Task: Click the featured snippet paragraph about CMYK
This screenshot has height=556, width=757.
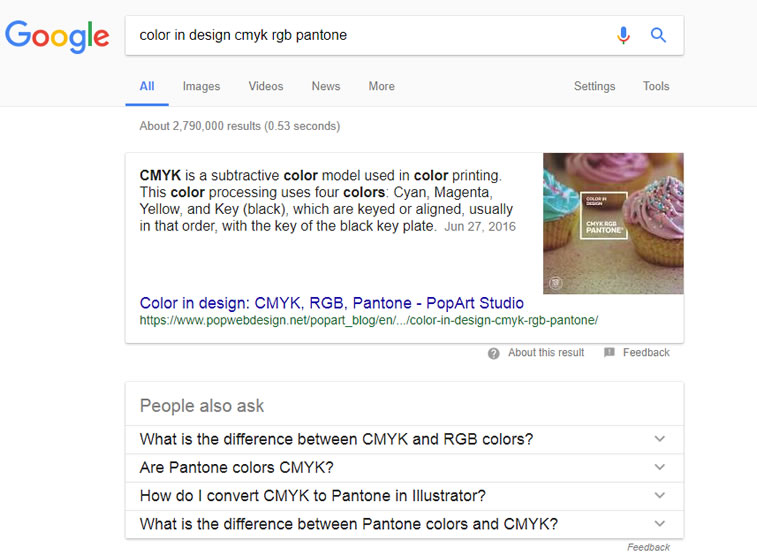Action: 327,200
